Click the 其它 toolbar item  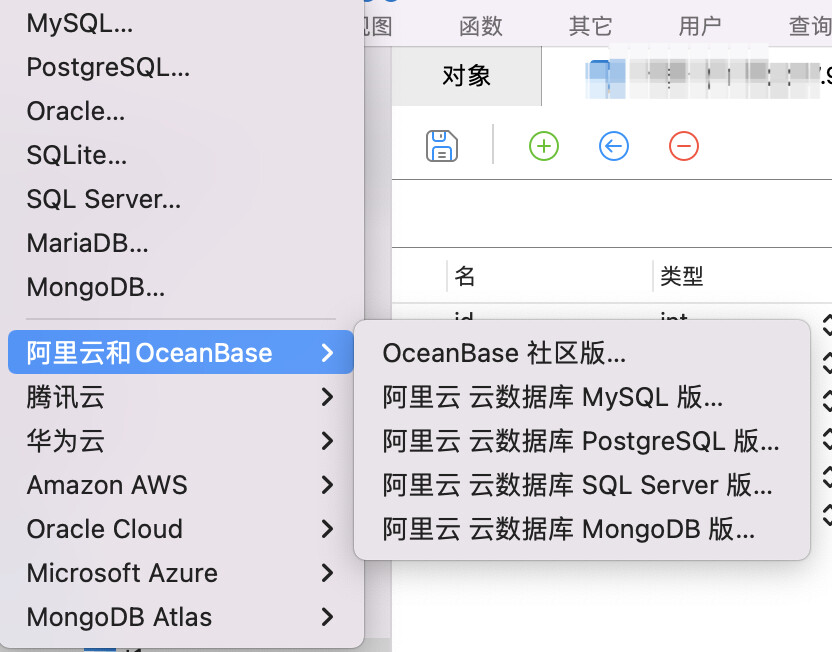point(590,26)
